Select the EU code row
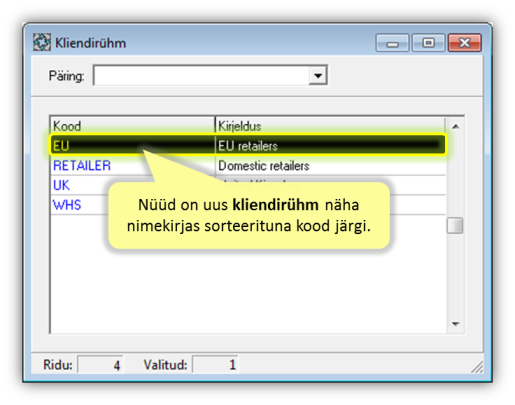Viewport: 515px width, 405px height. click(248, 145)
